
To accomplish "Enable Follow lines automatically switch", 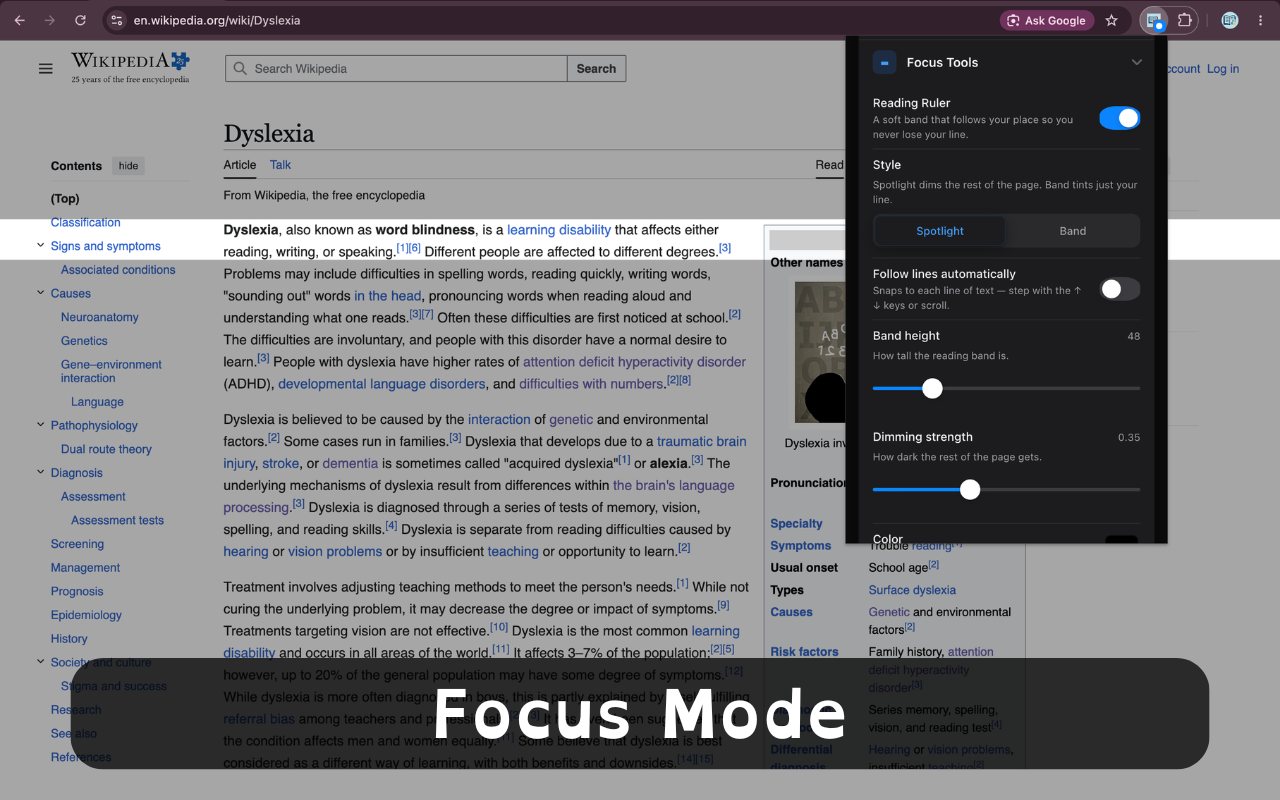I will tap(1119, 289).
